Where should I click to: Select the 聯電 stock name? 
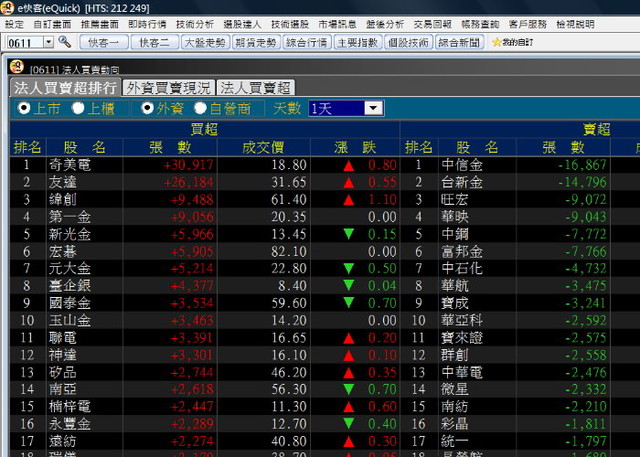click(62, 337)
